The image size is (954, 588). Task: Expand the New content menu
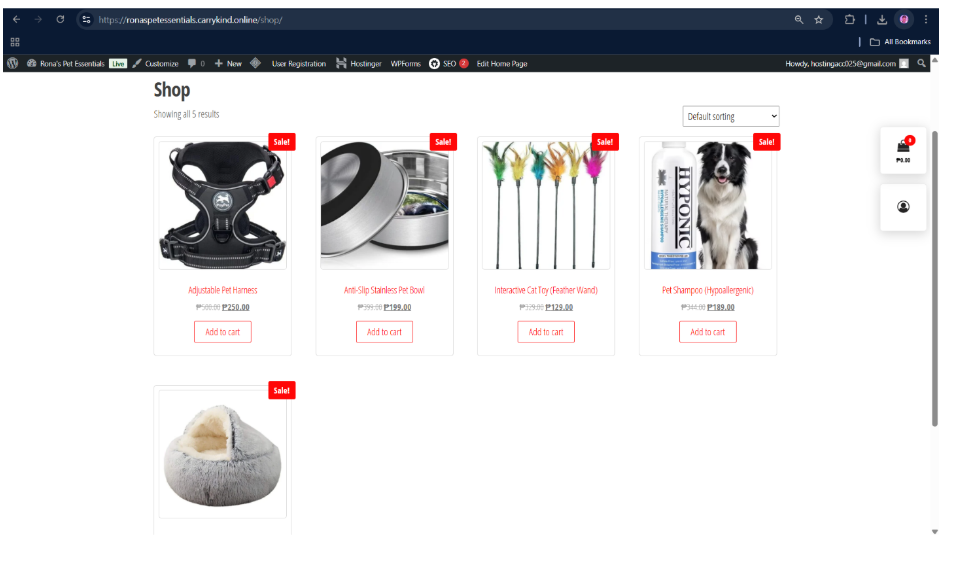coord(228,63)
